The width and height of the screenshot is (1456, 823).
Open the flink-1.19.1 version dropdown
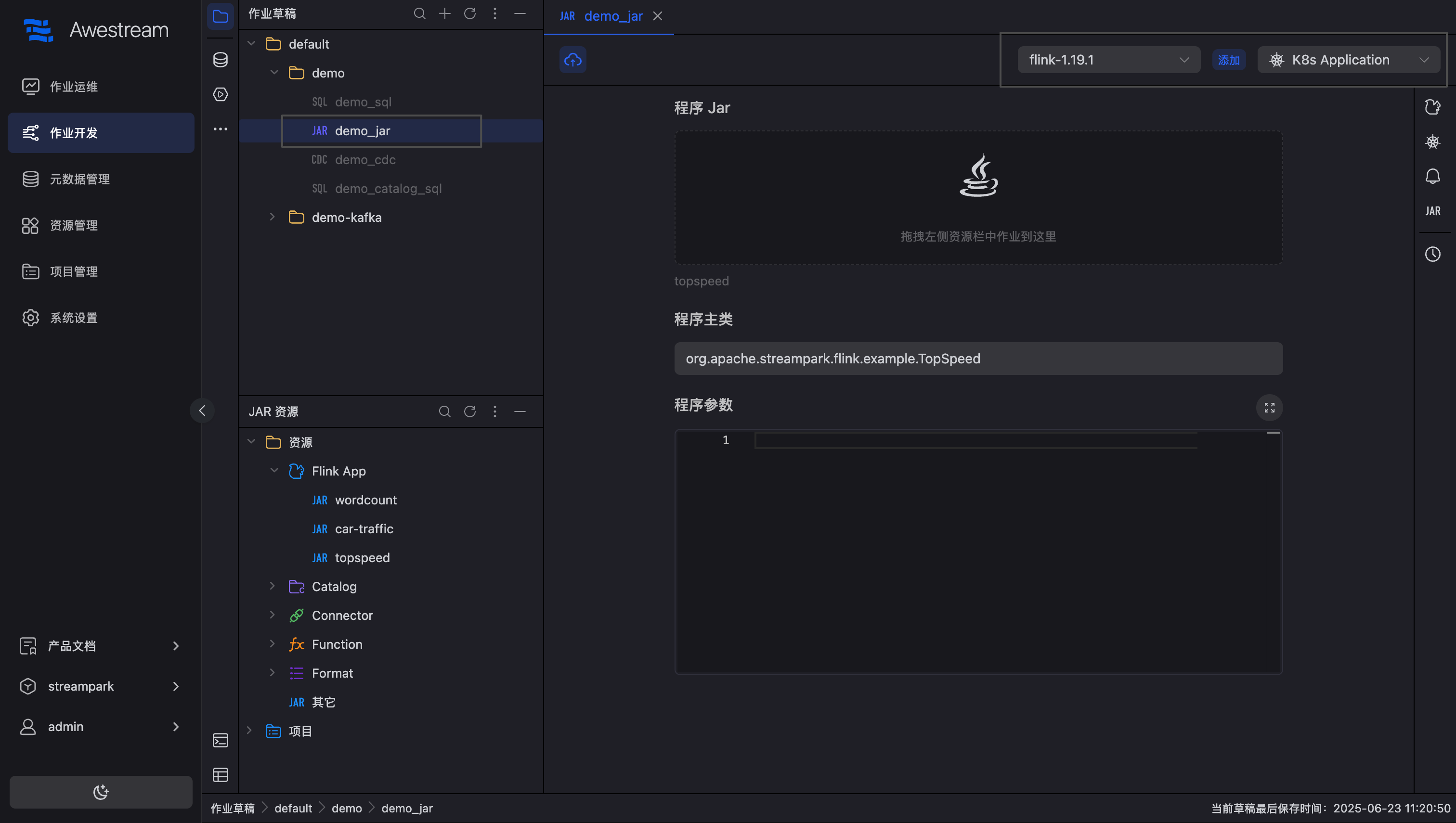pos(1108,59)
